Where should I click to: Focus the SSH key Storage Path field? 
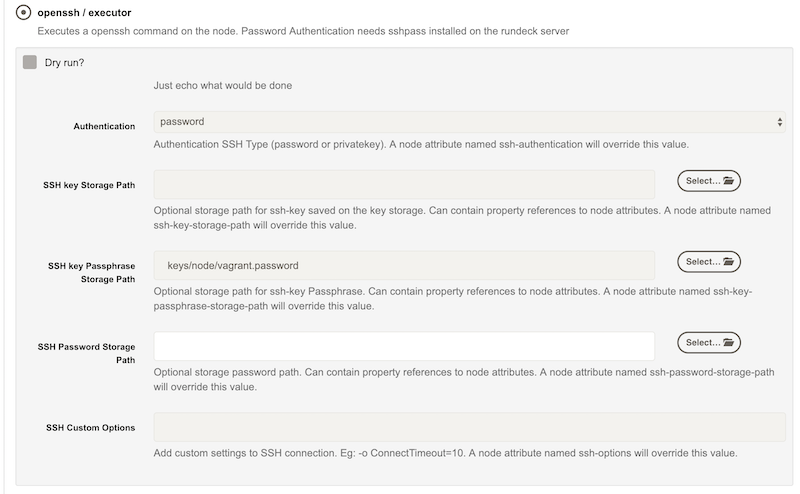404,185
